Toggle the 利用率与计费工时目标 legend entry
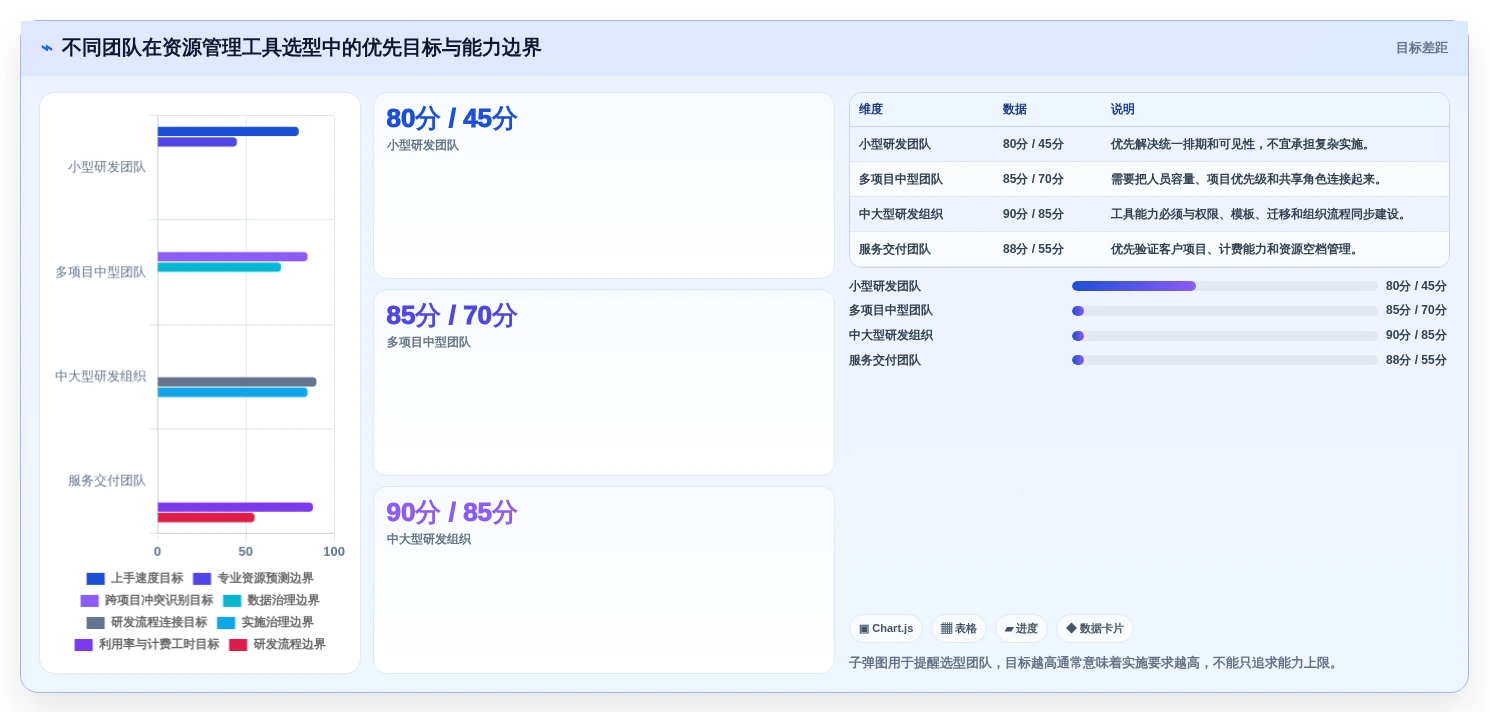The height and width of the screenshot is (712, 1489). point(146,645)
